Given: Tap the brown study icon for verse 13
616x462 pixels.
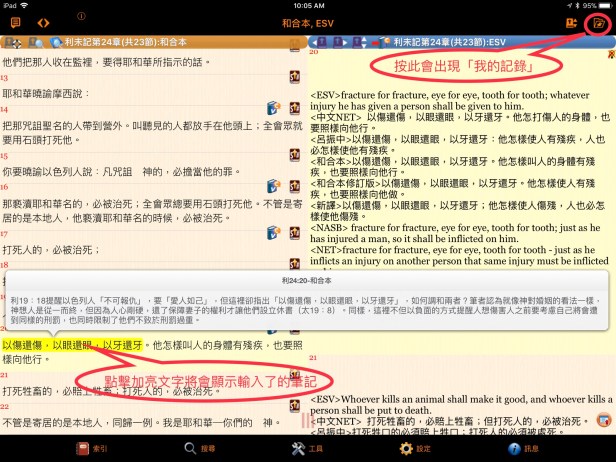Looking at the screenshot, I should 295,76.
